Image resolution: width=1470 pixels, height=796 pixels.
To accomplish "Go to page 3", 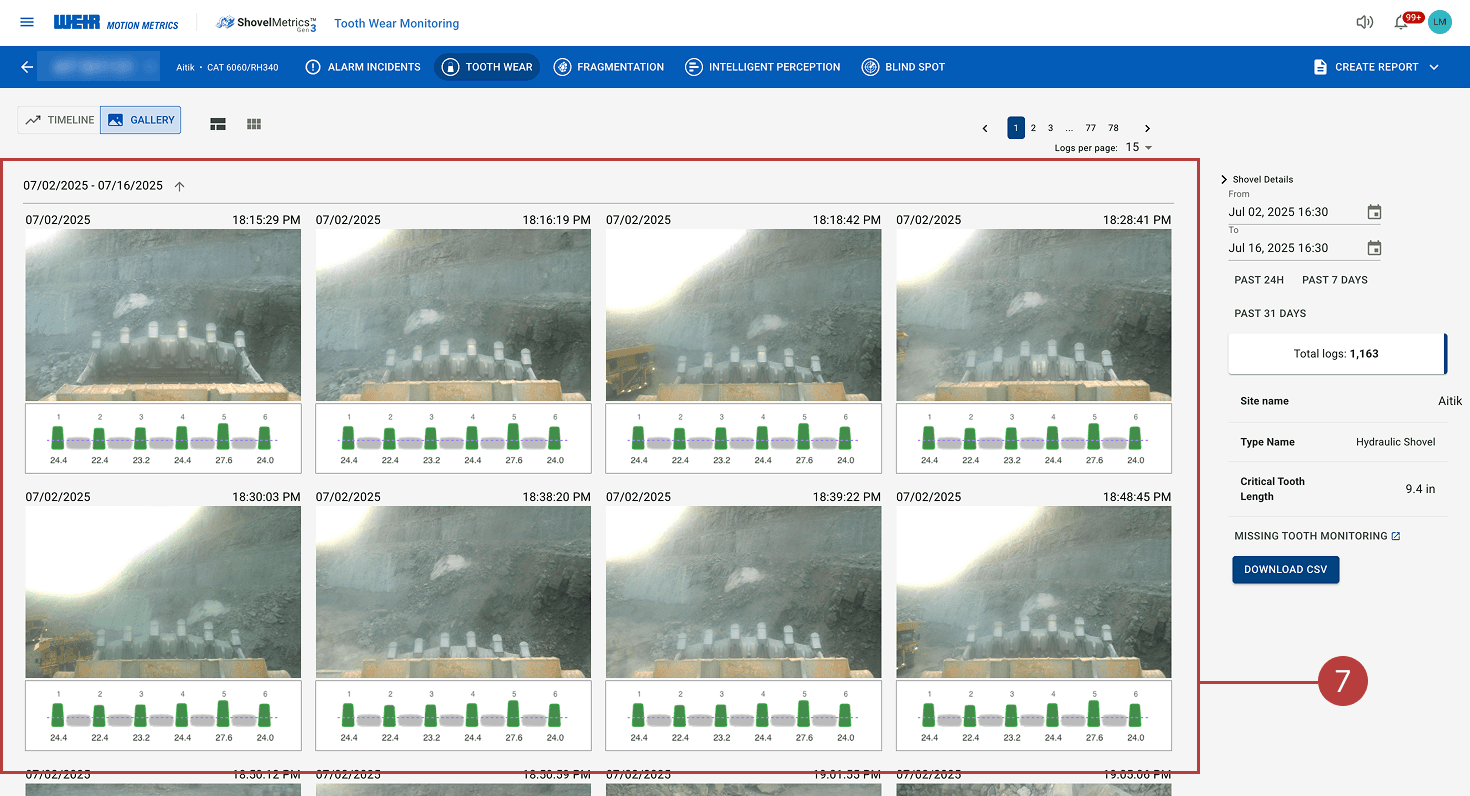I will [x=1050, y=128].
